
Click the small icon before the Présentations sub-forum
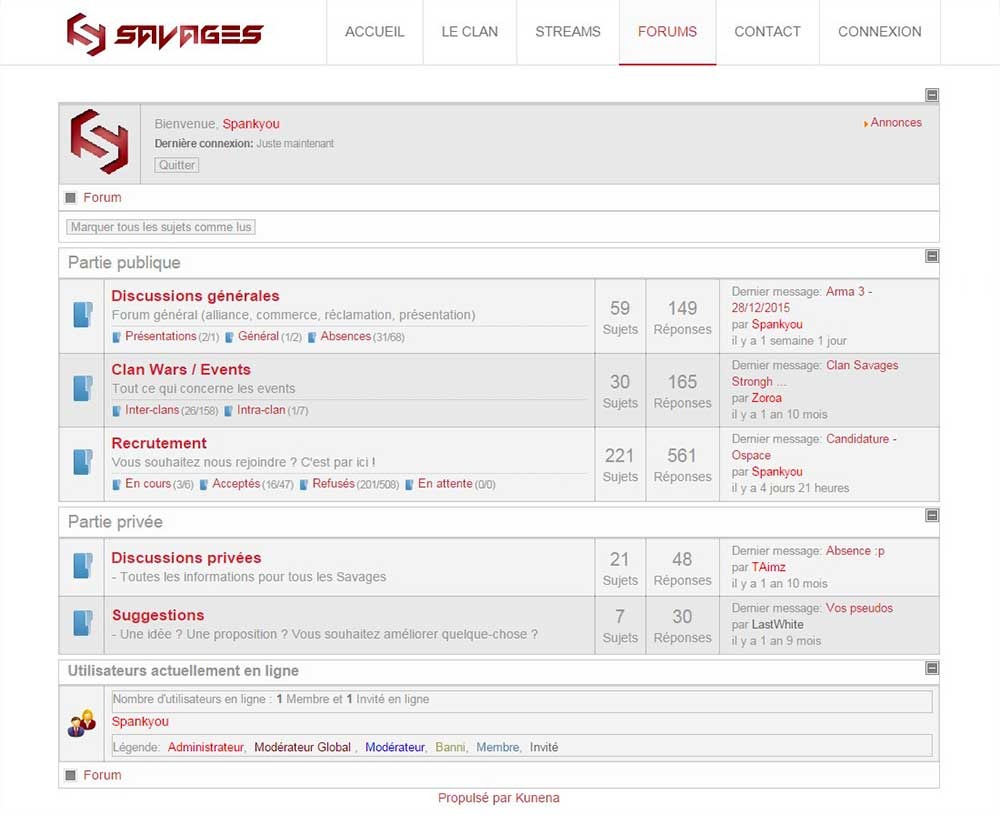tap(116, 337)
